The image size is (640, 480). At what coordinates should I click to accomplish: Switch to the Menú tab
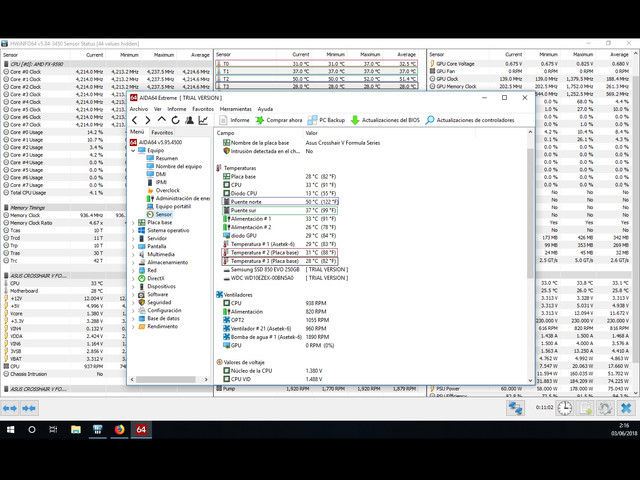pos(137,132)
